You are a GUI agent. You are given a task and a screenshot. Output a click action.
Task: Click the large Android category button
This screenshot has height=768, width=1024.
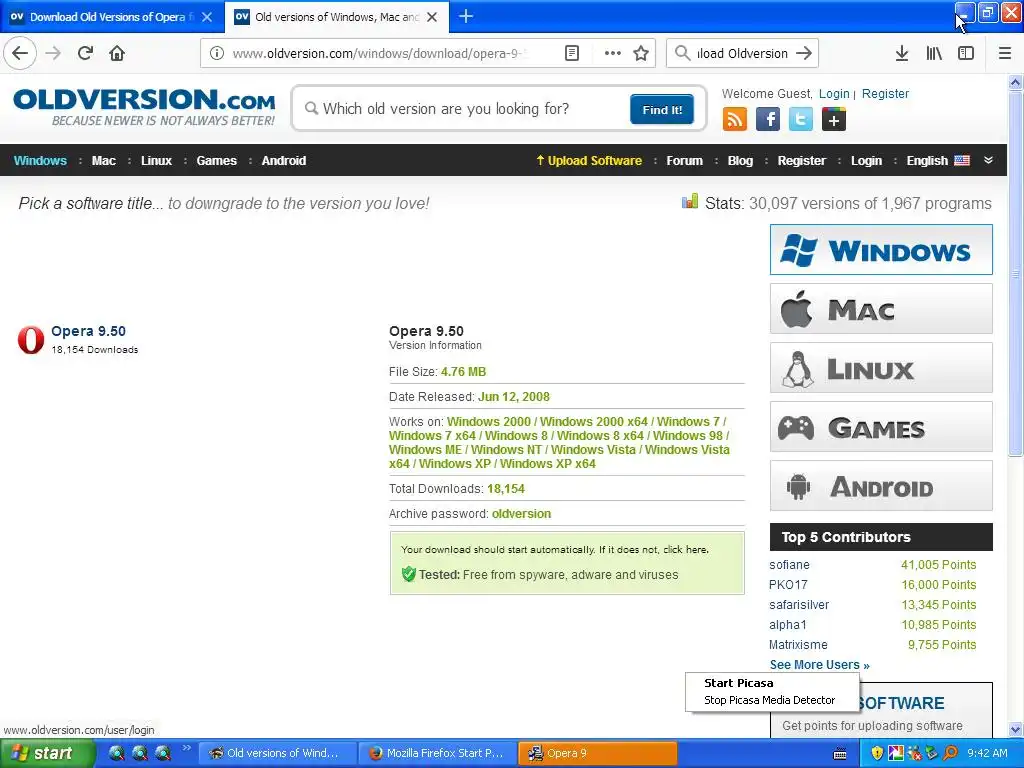coord(881,486)
